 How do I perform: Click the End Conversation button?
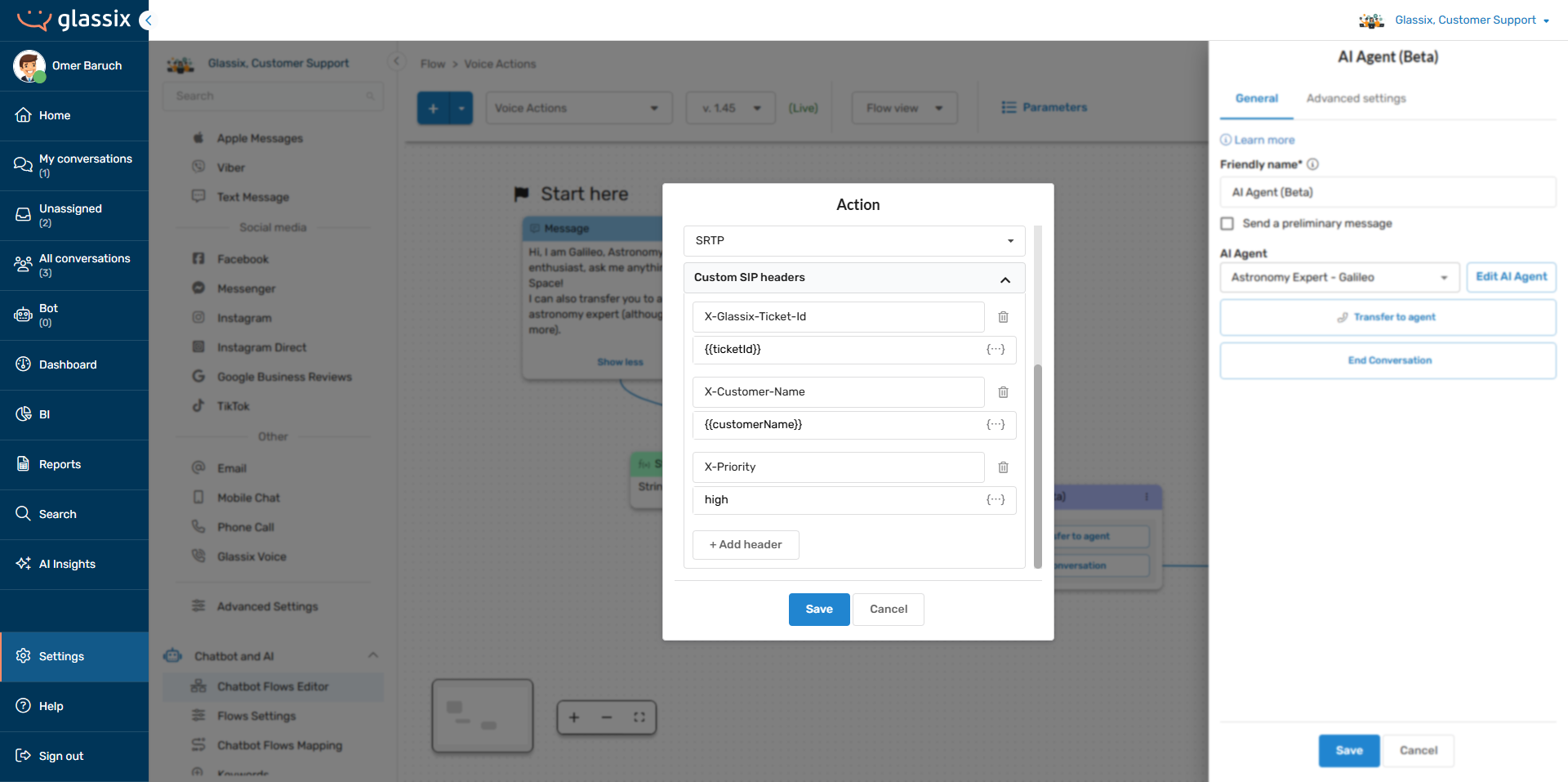tap(1388, 360)
